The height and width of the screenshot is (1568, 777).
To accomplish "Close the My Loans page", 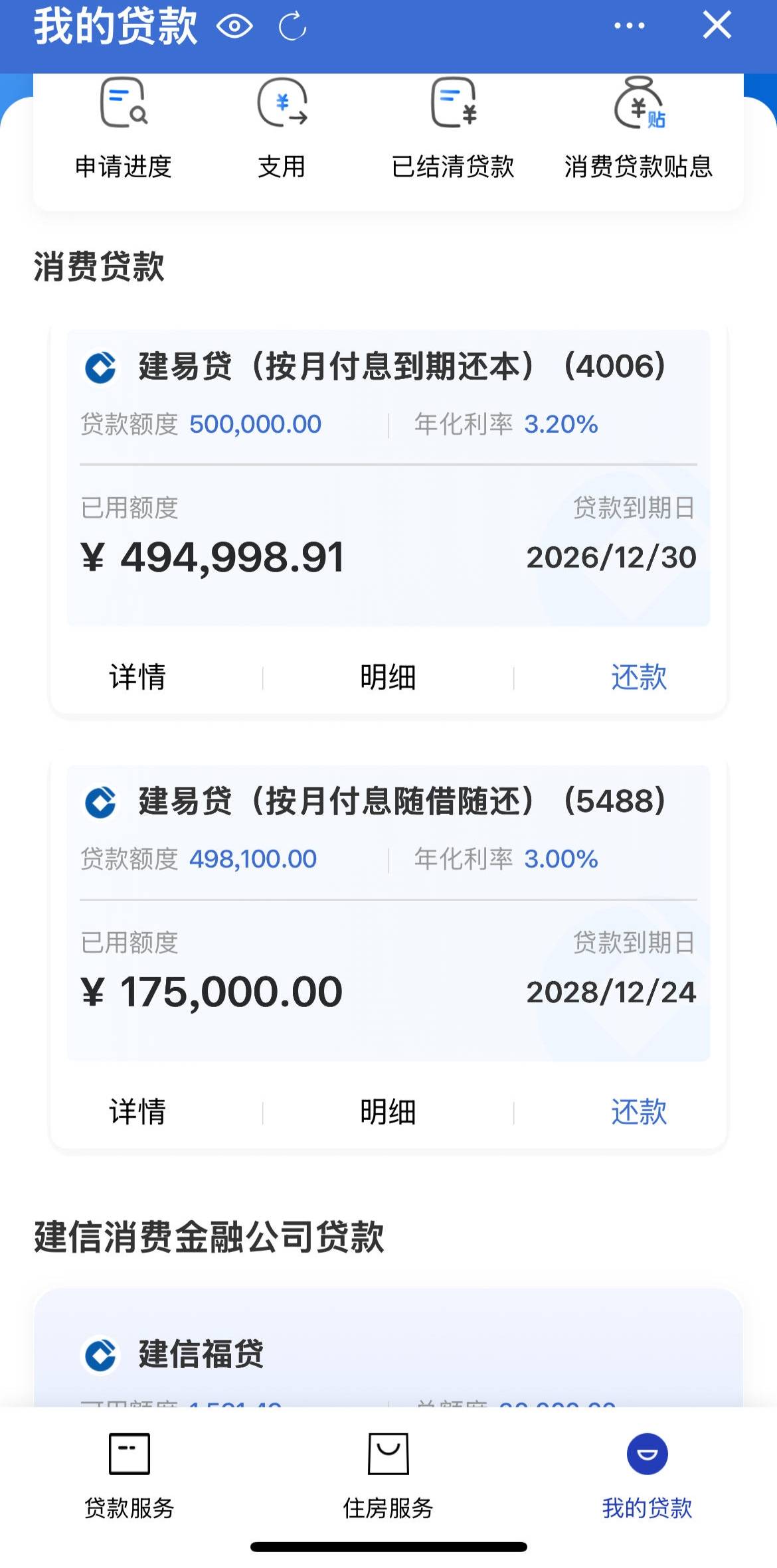I will pos(717,26).
